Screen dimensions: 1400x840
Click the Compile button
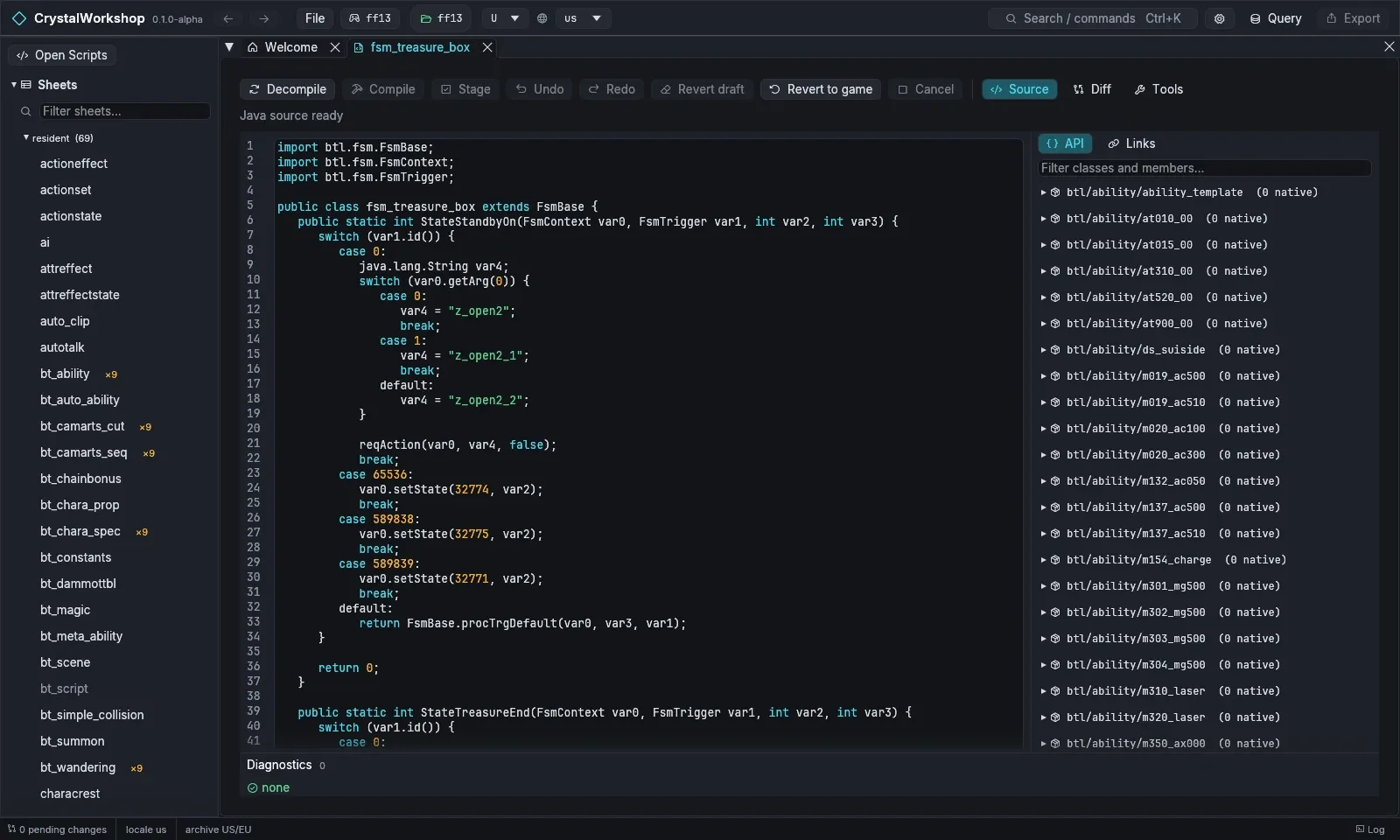click(x=383, y=89)
